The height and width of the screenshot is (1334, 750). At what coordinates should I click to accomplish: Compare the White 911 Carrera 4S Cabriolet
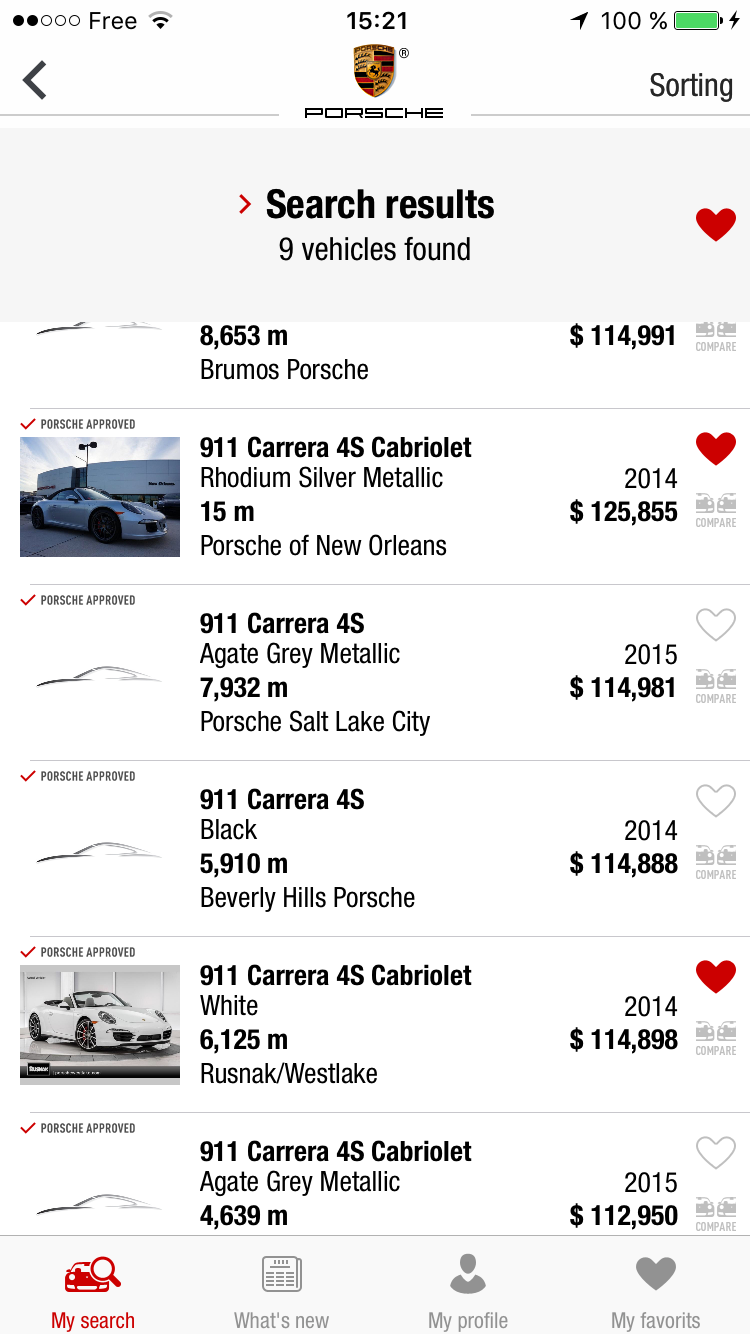(x=715, y=1037)
